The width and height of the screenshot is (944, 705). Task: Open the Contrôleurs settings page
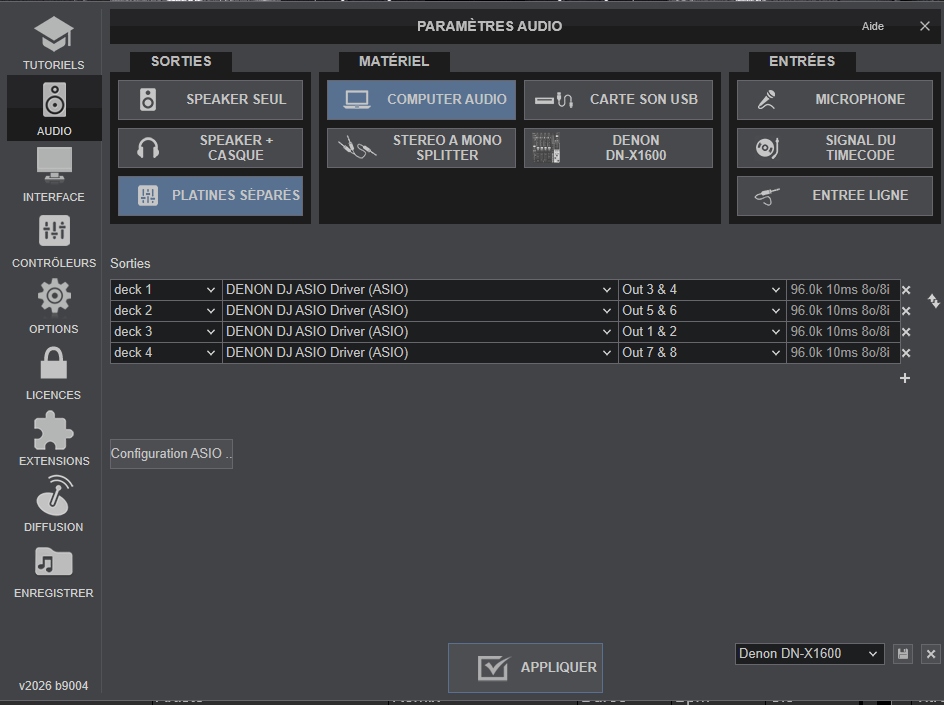53,240
